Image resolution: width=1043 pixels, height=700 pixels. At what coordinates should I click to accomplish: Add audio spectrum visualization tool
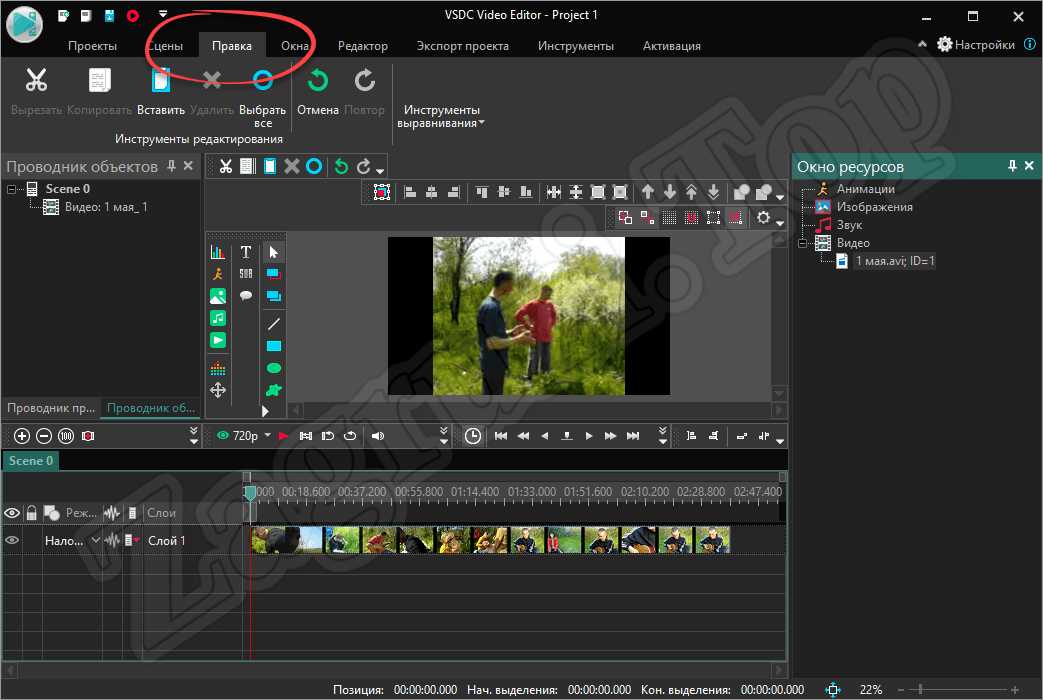coord(218,368)
